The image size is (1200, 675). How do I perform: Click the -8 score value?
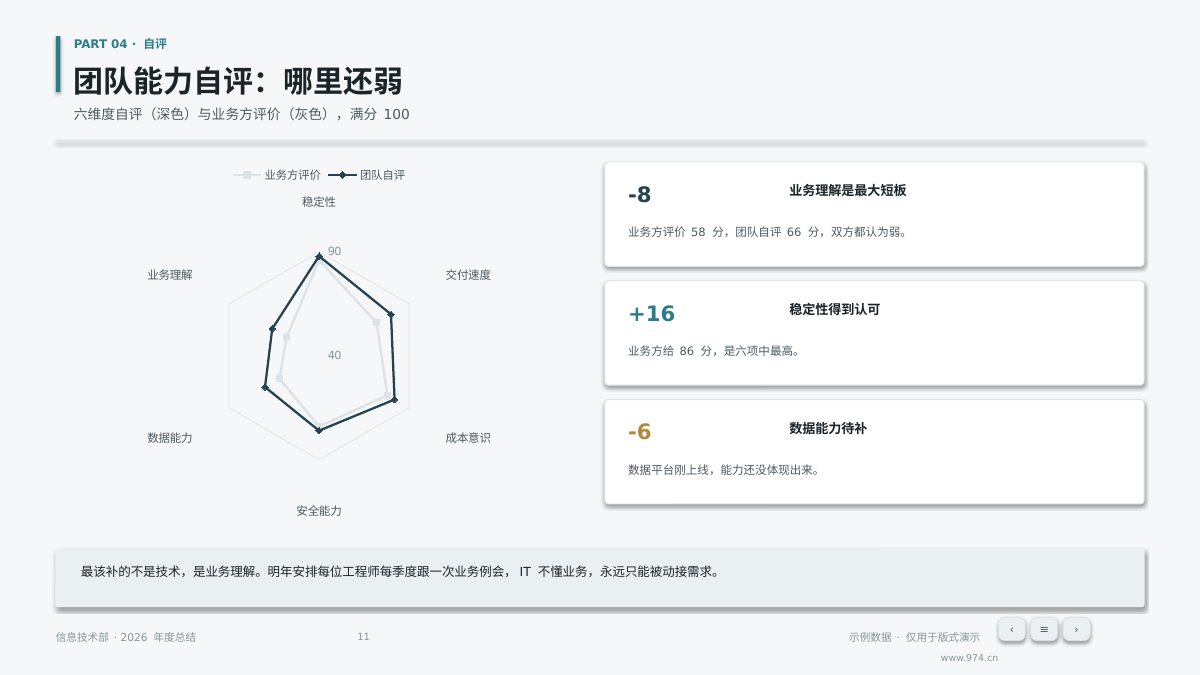[x=640, y=195]
